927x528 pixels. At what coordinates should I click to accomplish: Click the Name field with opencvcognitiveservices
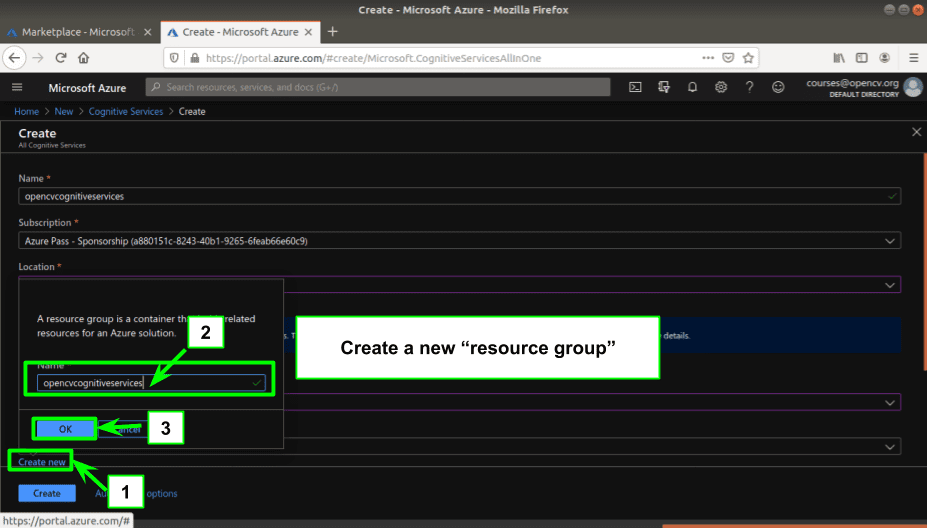coord(459,196)
